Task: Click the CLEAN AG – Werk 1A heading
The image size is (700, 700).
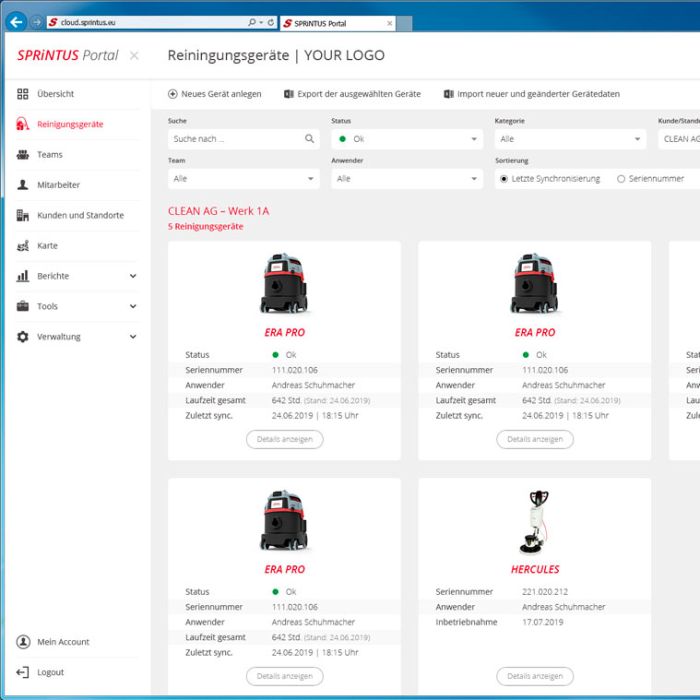Action: click(219, 211)
